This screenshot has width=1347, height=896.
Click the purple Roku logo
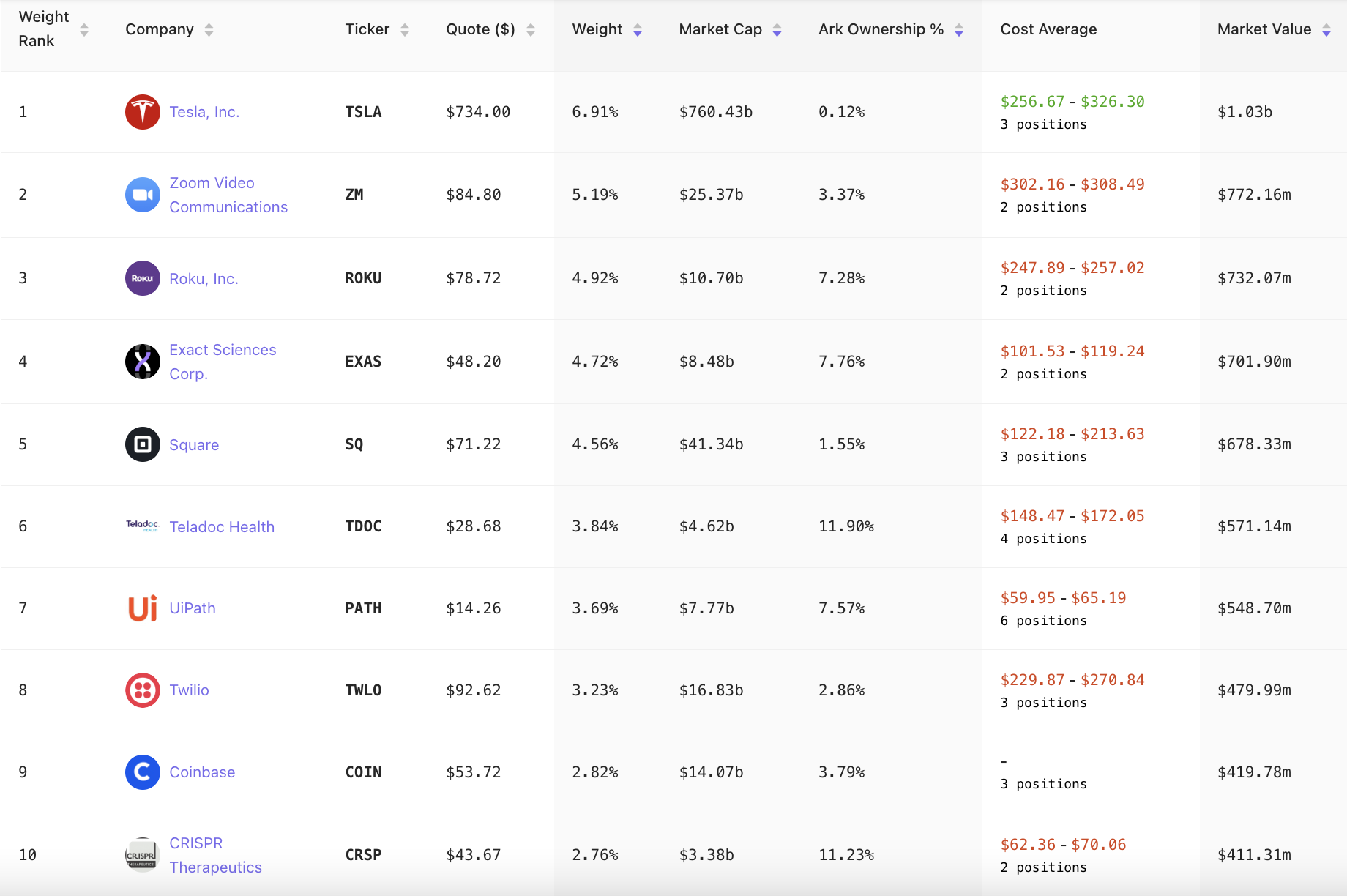point(143,278)
